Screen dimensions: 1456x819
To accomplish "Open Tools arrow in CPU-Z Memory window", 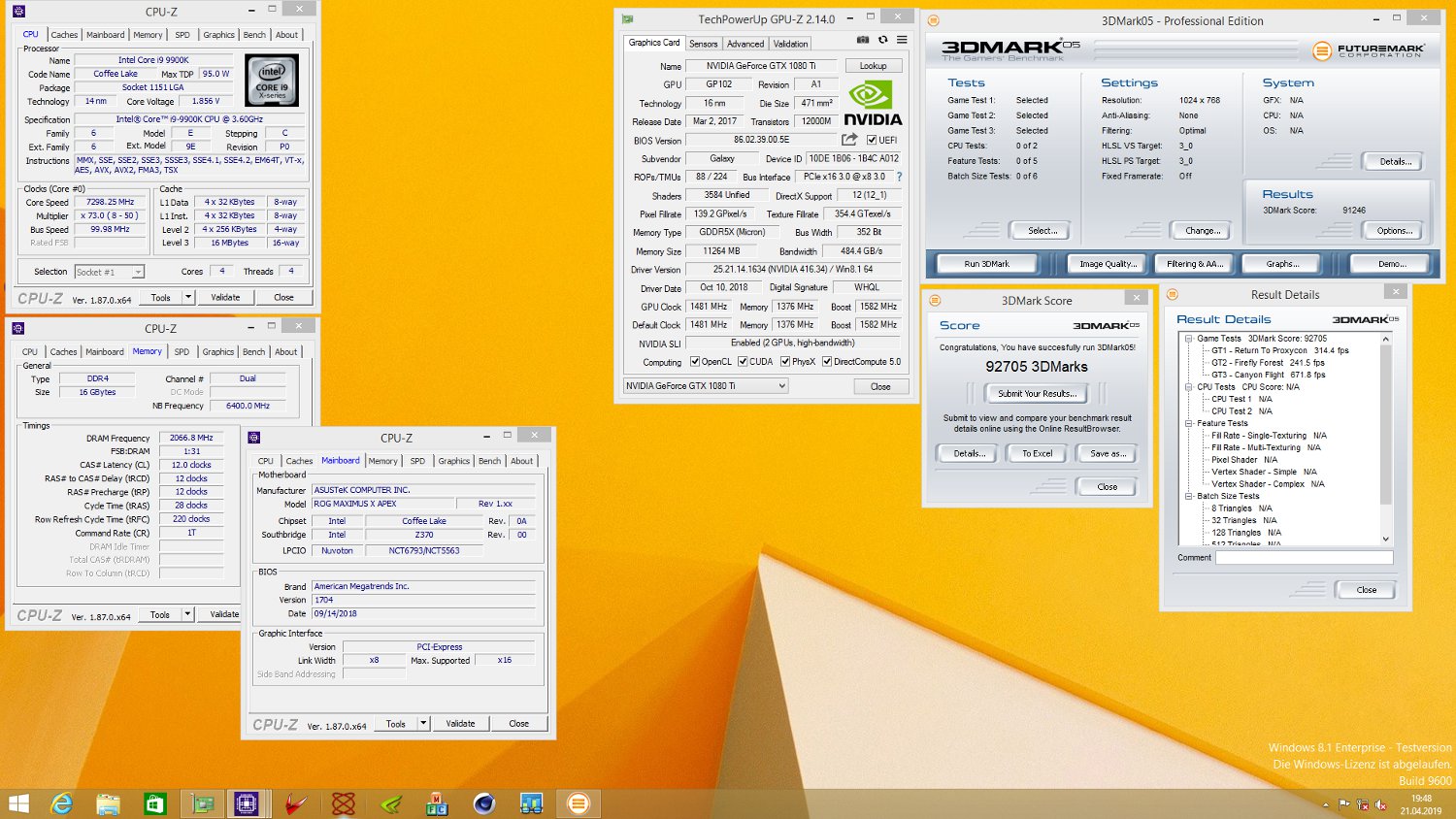I will 187,614.
